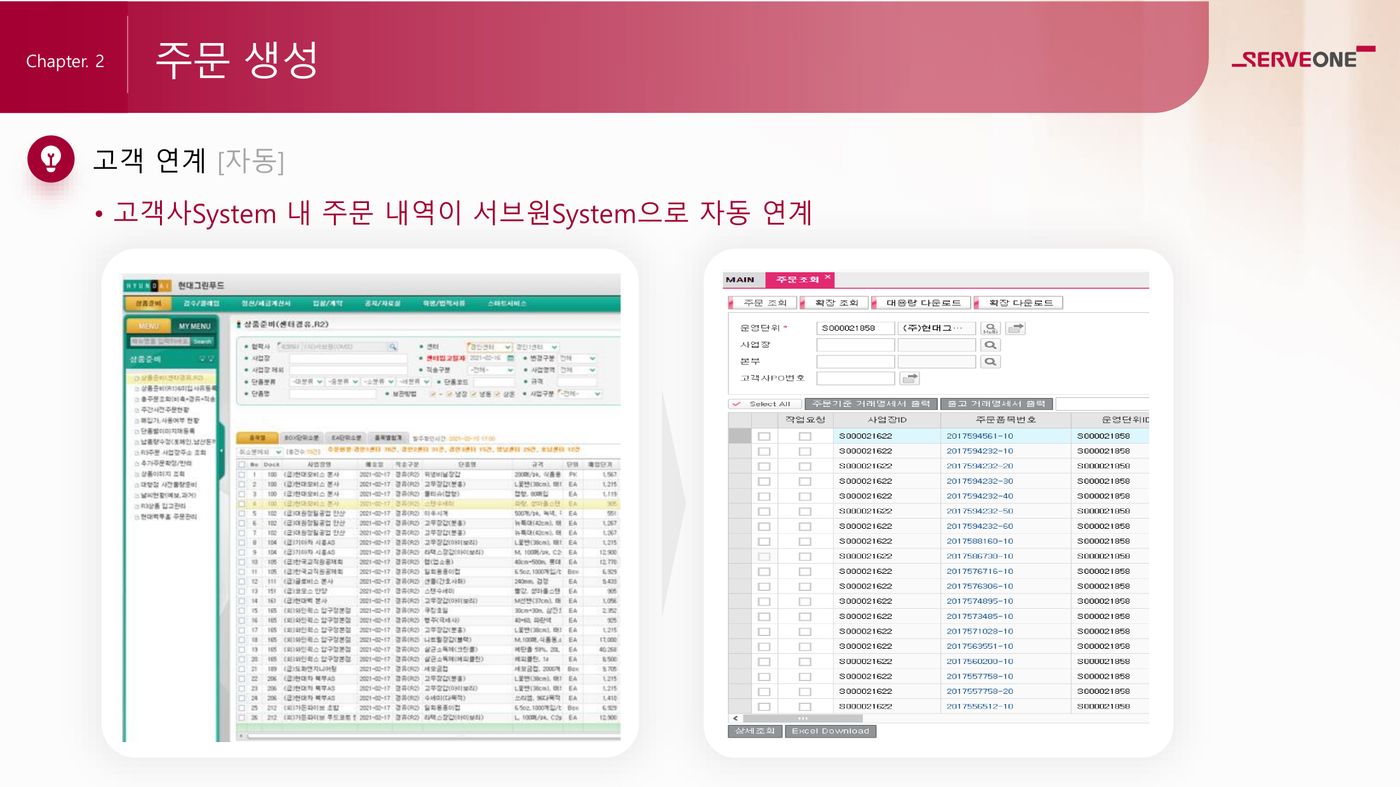Click the 협력사 search magnifier icon
This screenshot has height=787, width=1400.
pos(393,347)
